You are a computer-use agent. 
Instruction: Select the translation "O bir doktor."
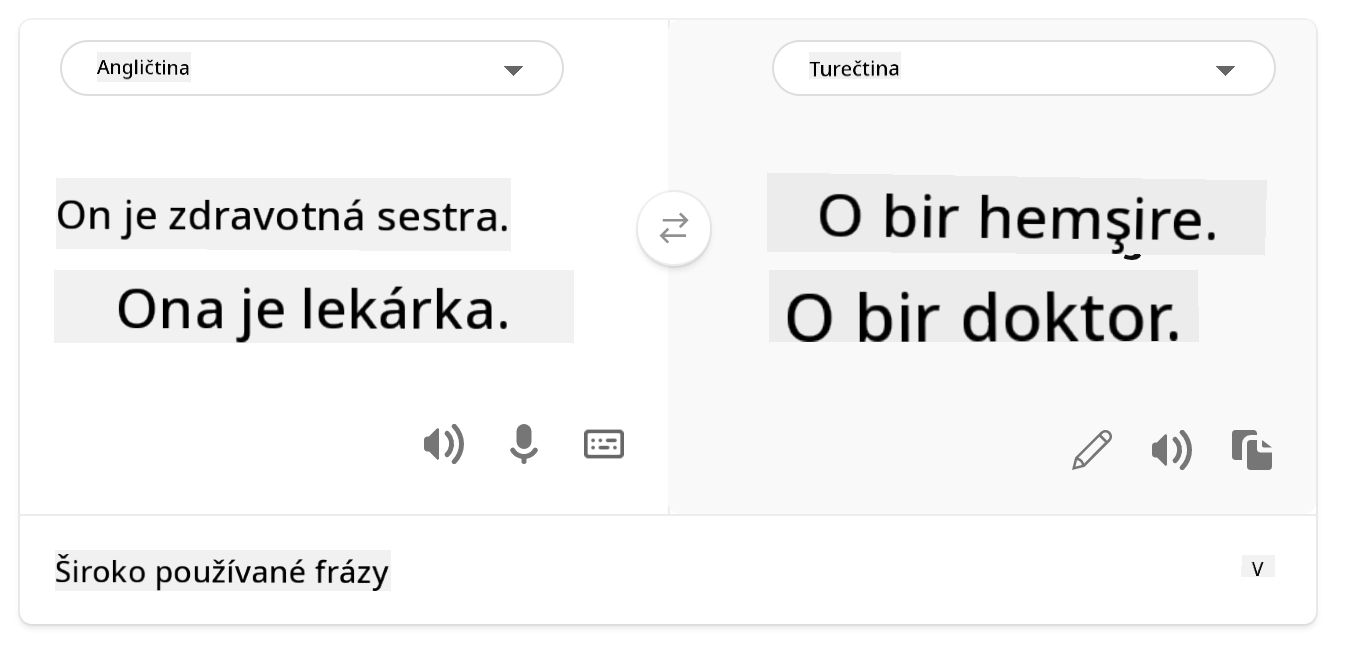(x=982, y=318)
